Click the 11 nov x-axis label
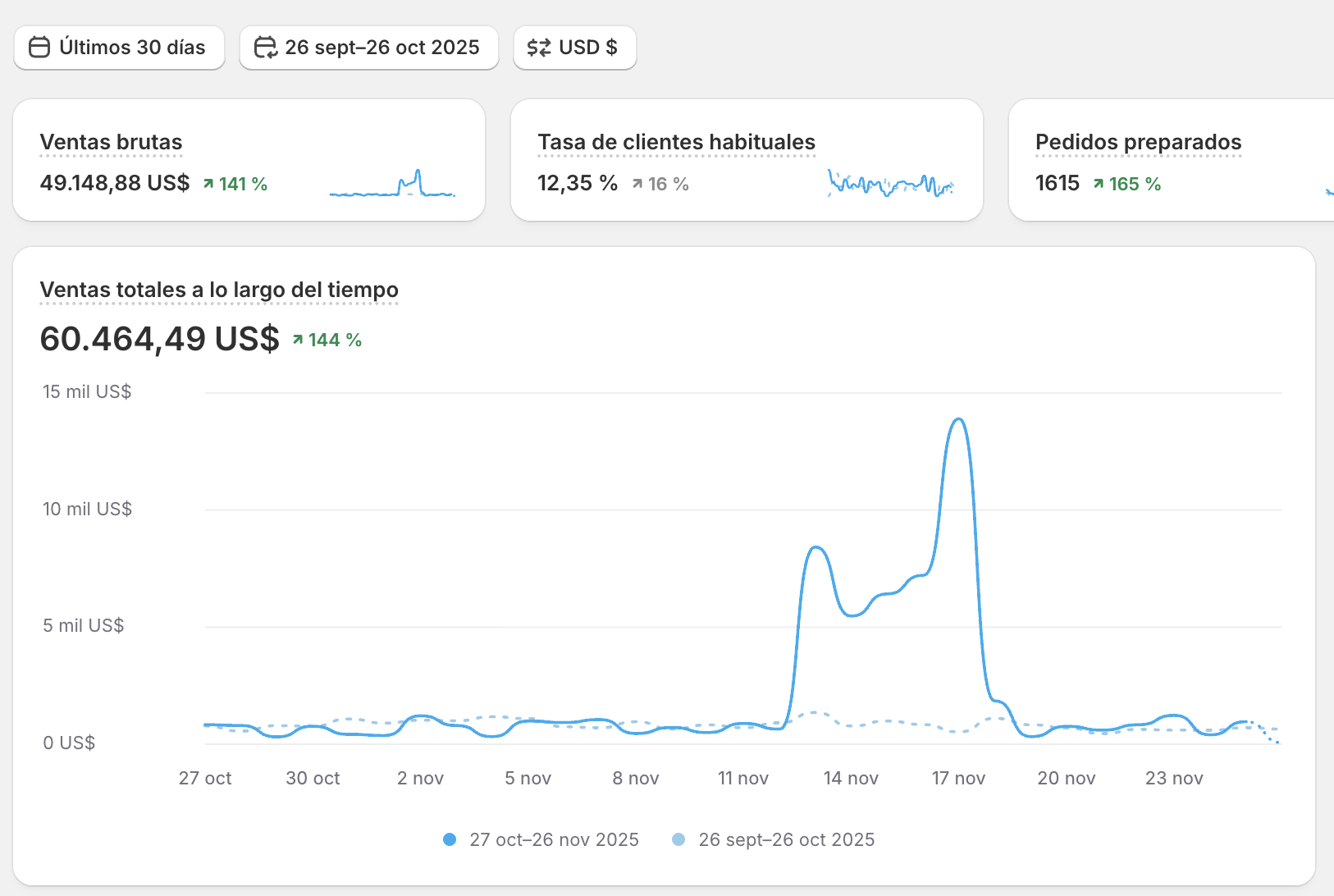This screenshot has height=896, width=1334. (x=743, y=778)
